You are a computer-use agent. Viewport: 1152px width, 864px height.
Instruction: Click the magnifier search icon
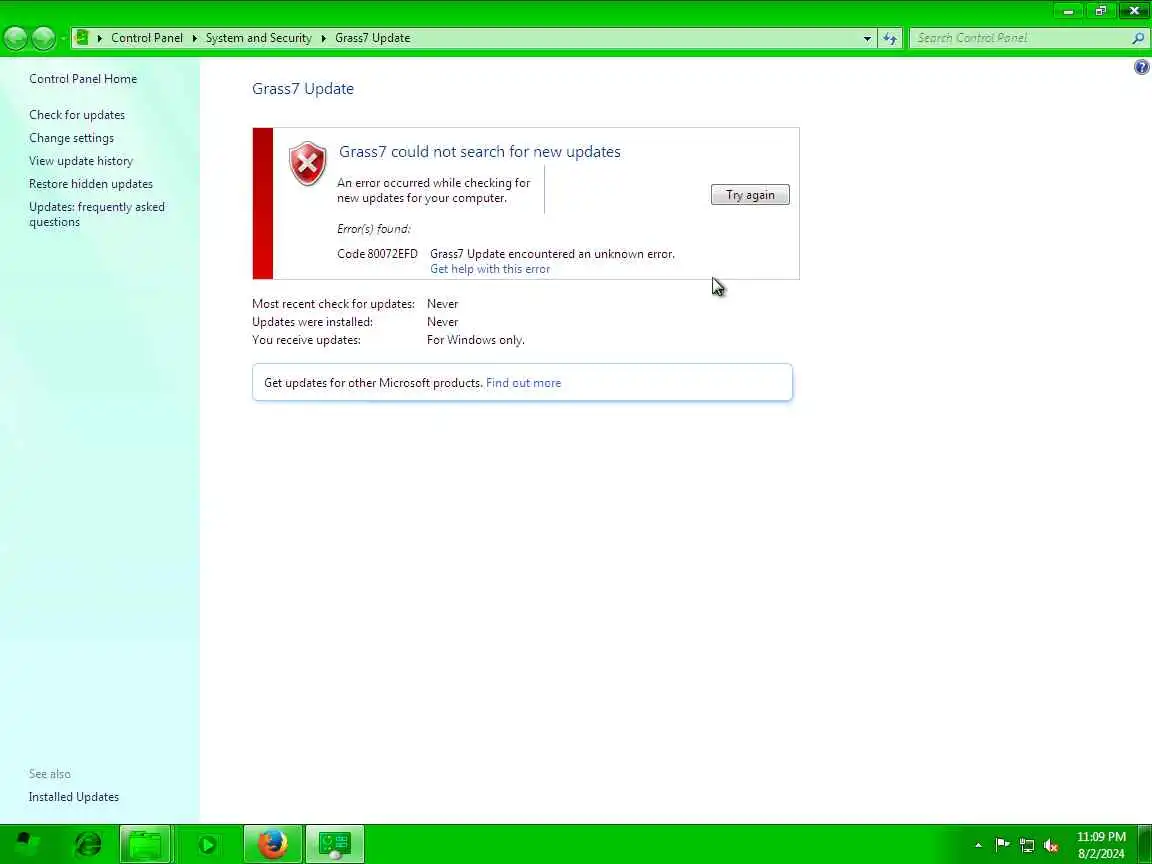tap(1138, 38)
